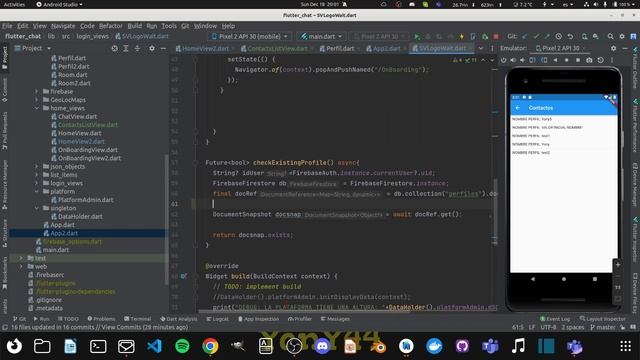
Task: Collapse the home_views folder
Action: point(36,108)
